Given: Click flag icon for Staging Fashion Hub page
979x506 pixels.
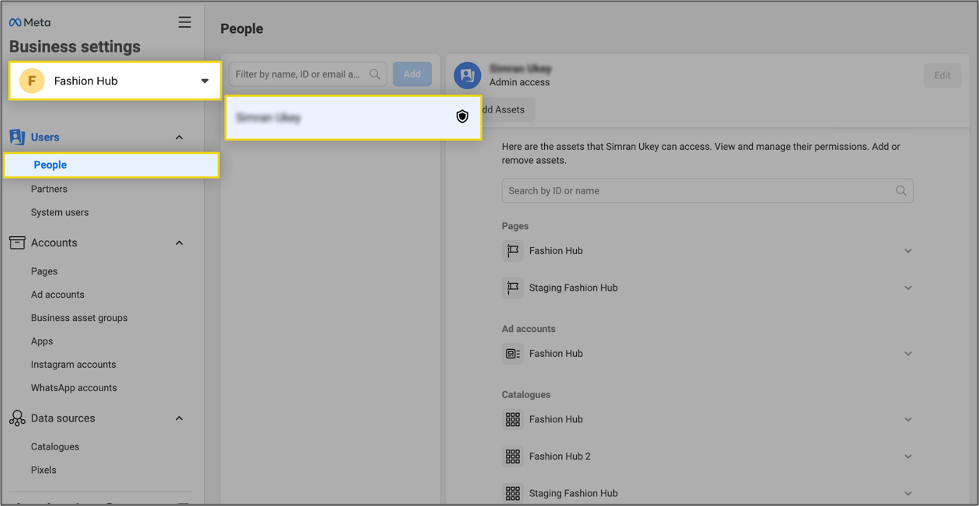Looking at the screenshot, I should (513, 288).
